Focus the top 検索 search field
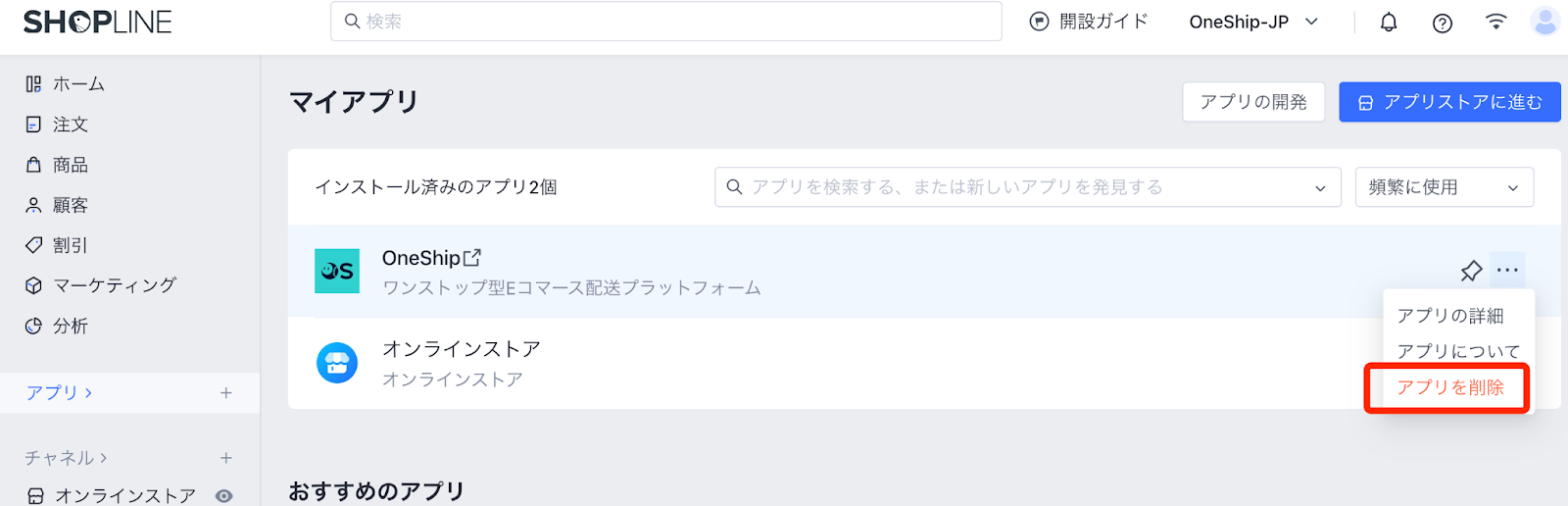 click(x=666, y=22)
